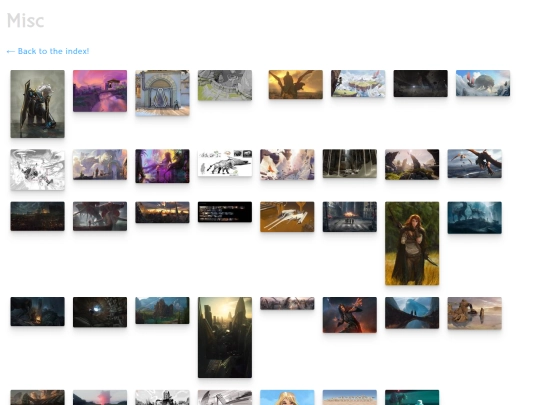Open the purple-haired figure colorful thumbnail
Viewport: 540px width, 405px height.
pyautogui.click(x=162, y=166)
